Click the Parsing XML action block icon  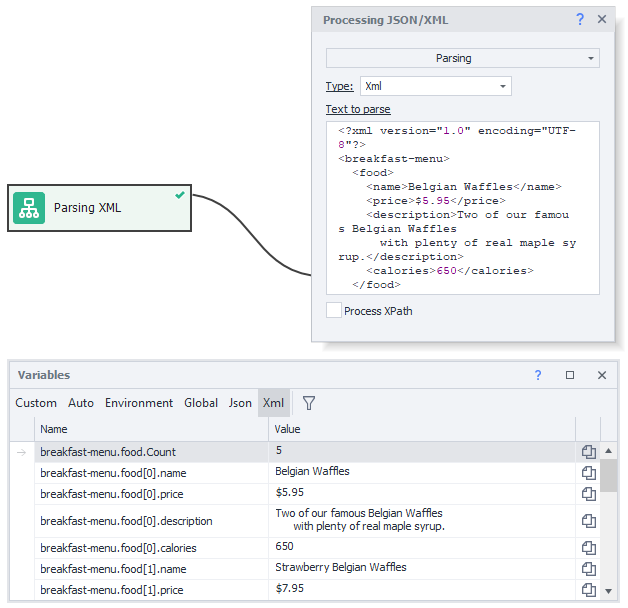click(x=29, y=208)
